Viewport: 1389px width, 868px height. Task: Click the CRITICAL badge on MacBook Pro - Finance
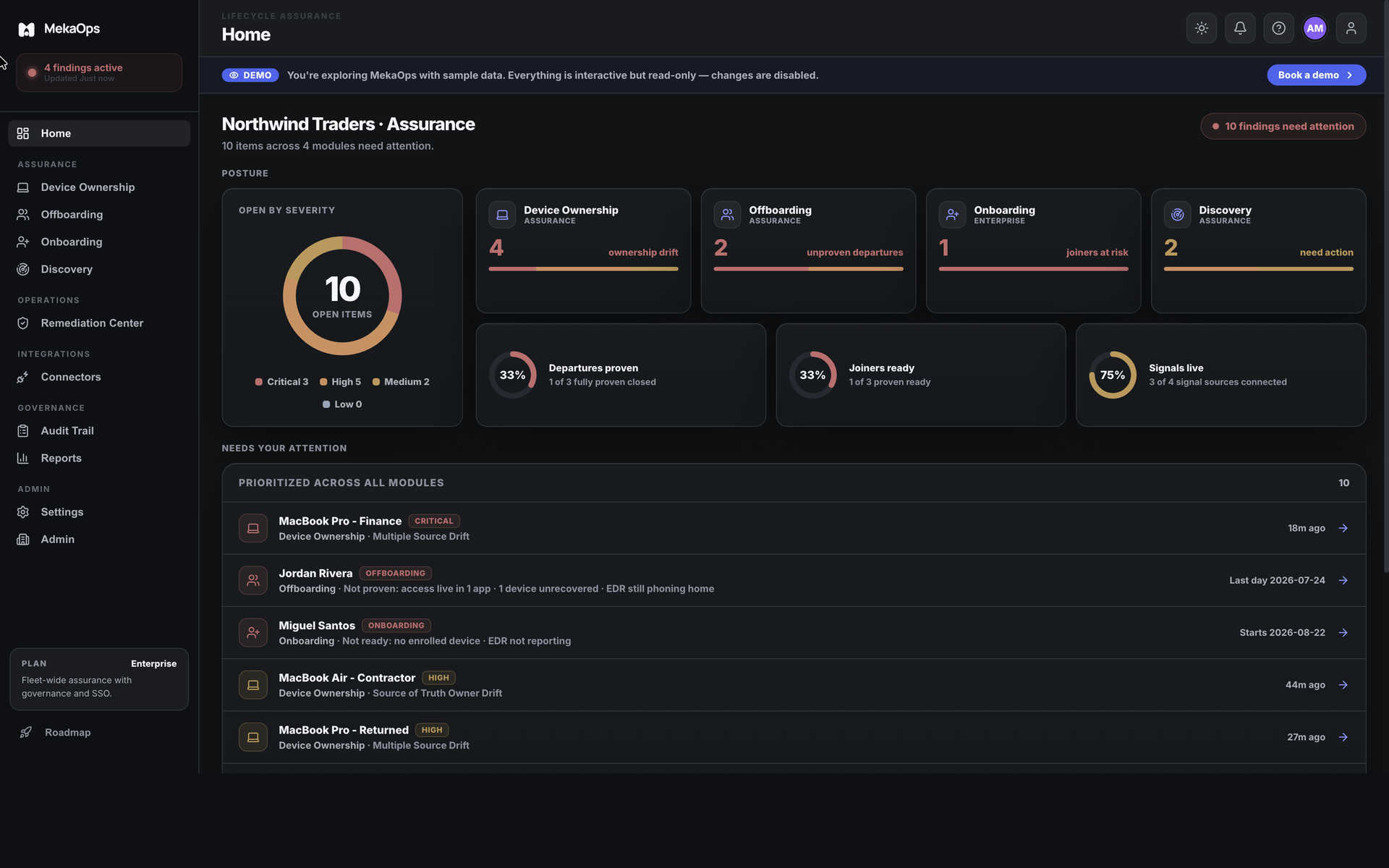434,521
